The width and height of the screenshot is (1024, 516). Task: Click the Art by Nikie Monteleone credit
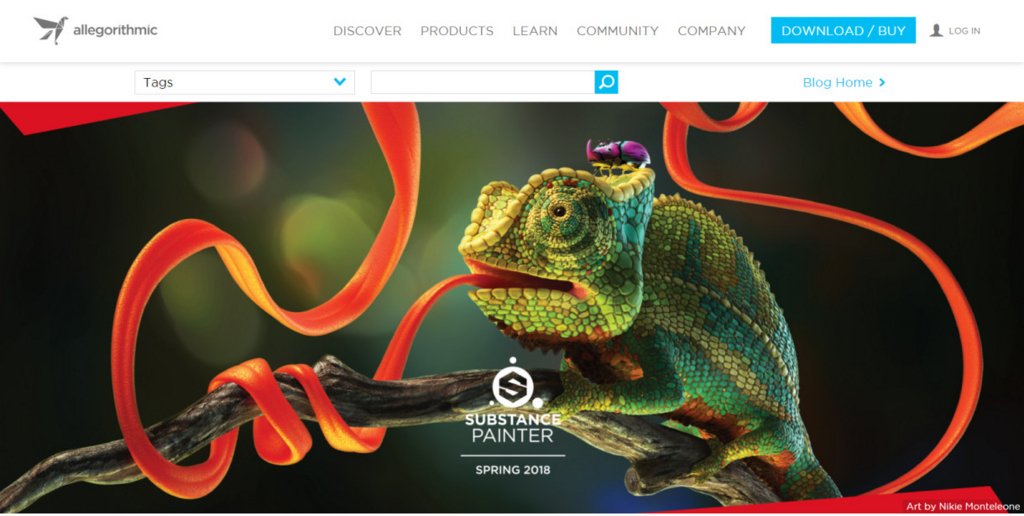pos(963,506)
